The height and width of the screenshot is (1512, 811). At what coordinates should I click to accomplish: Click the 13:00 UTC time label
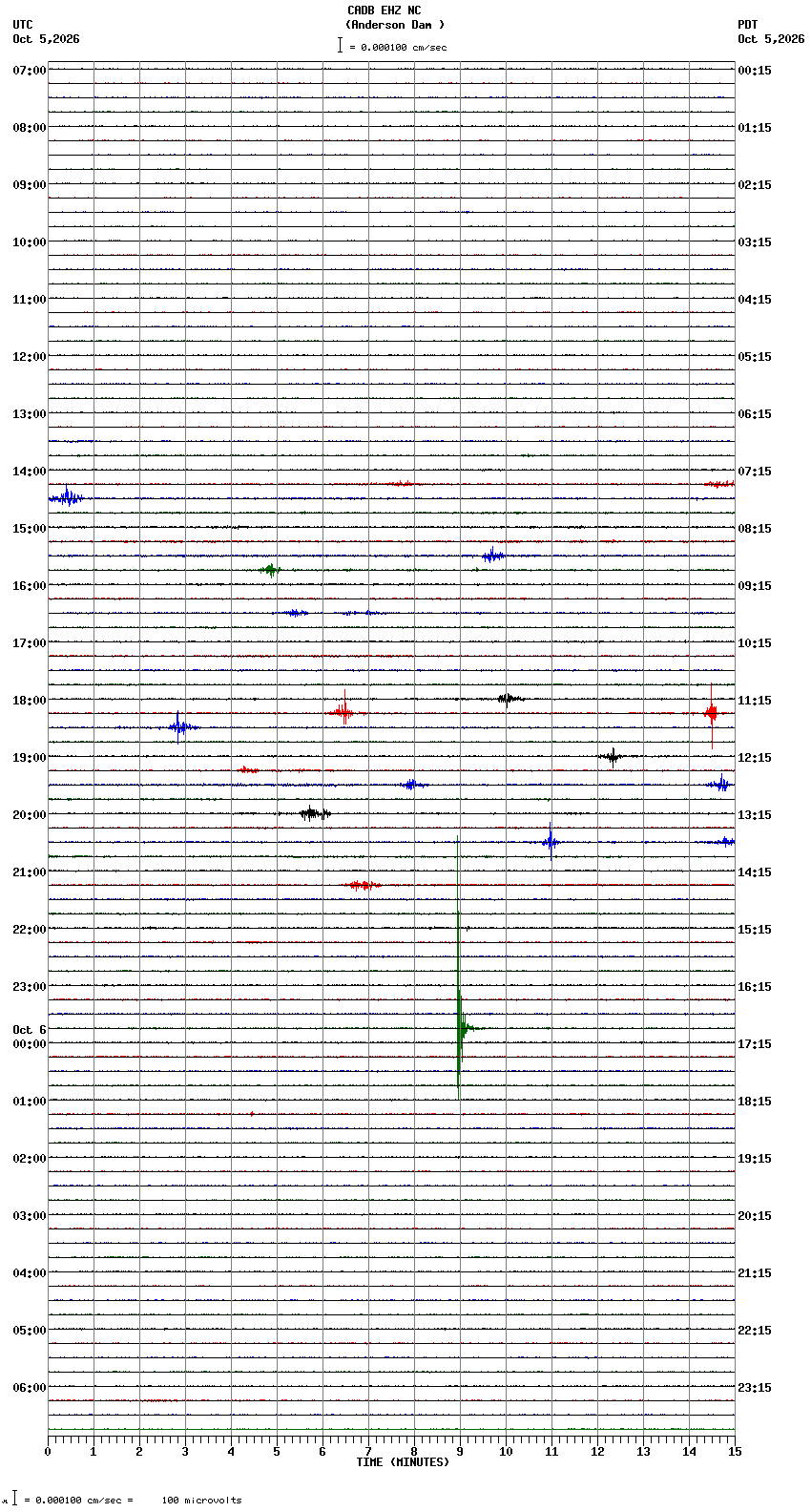point(30,414)
